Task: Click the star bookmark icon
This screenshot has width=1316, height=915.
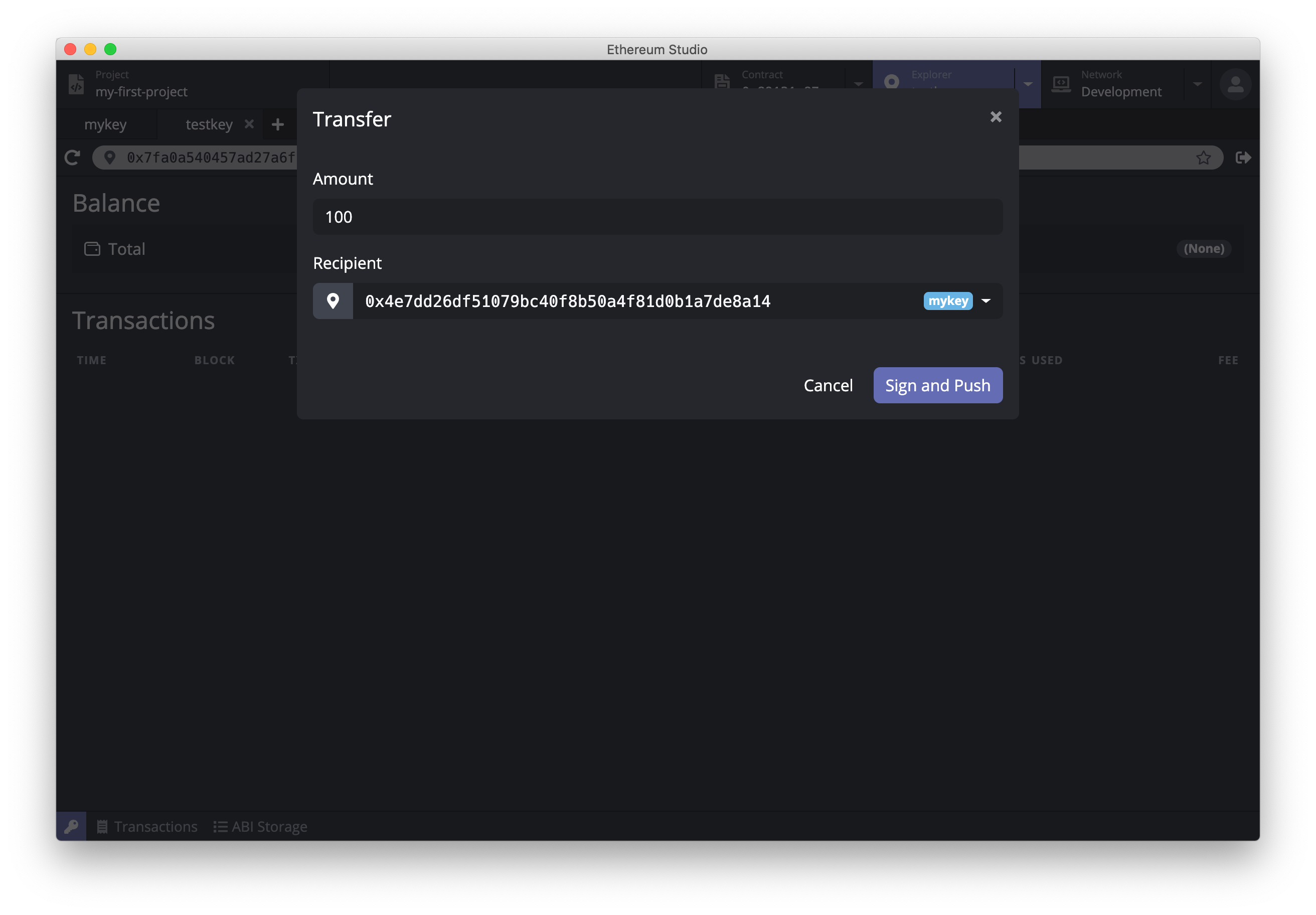Action: 1203,158
